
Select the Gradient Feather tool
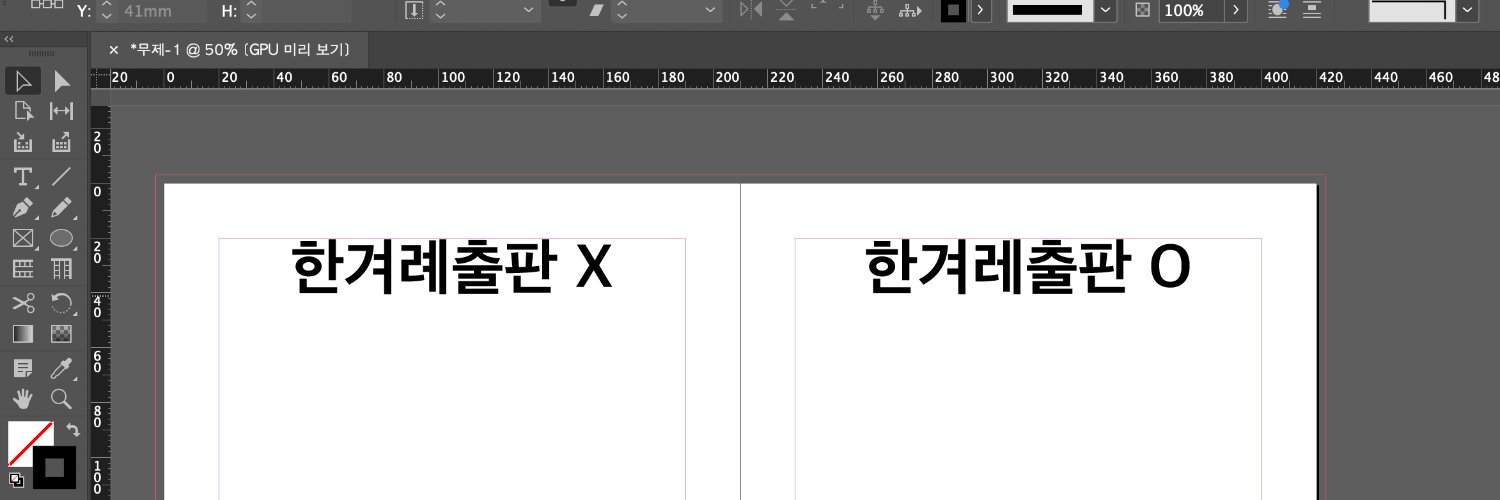[61, 334]
